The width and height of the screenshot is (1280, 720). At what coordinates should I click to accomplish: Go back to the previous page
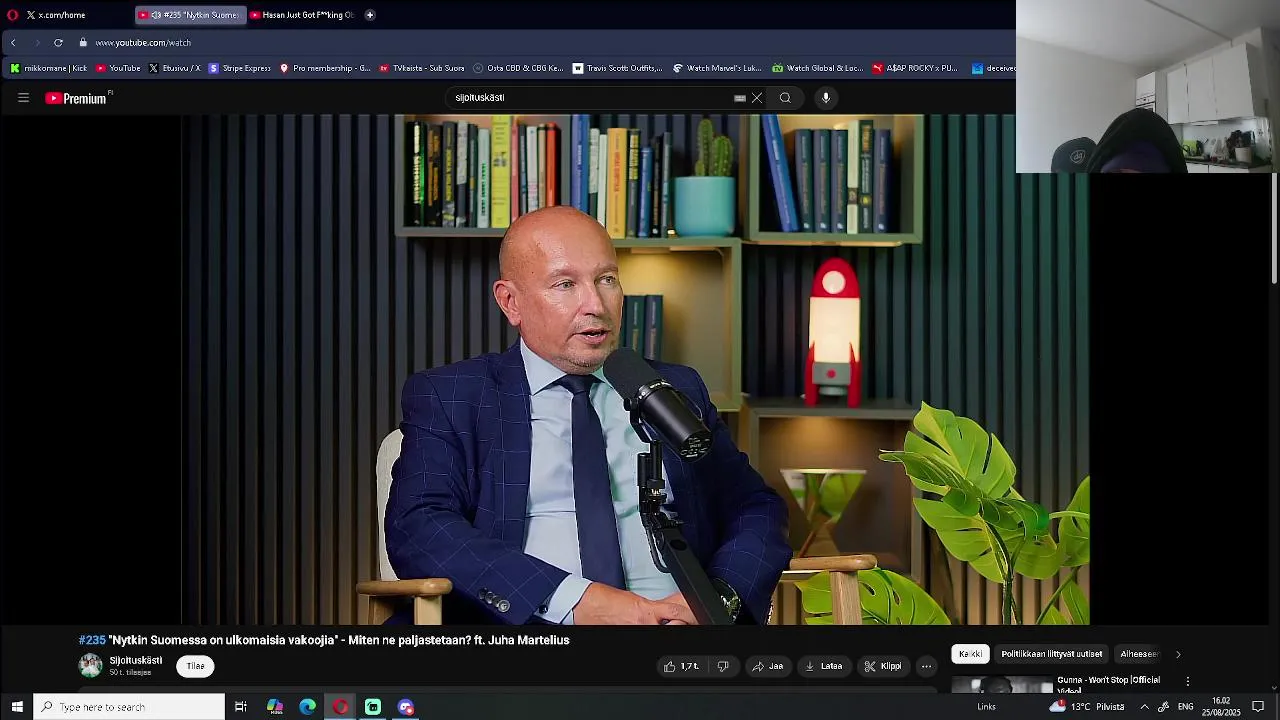point(13,43)
